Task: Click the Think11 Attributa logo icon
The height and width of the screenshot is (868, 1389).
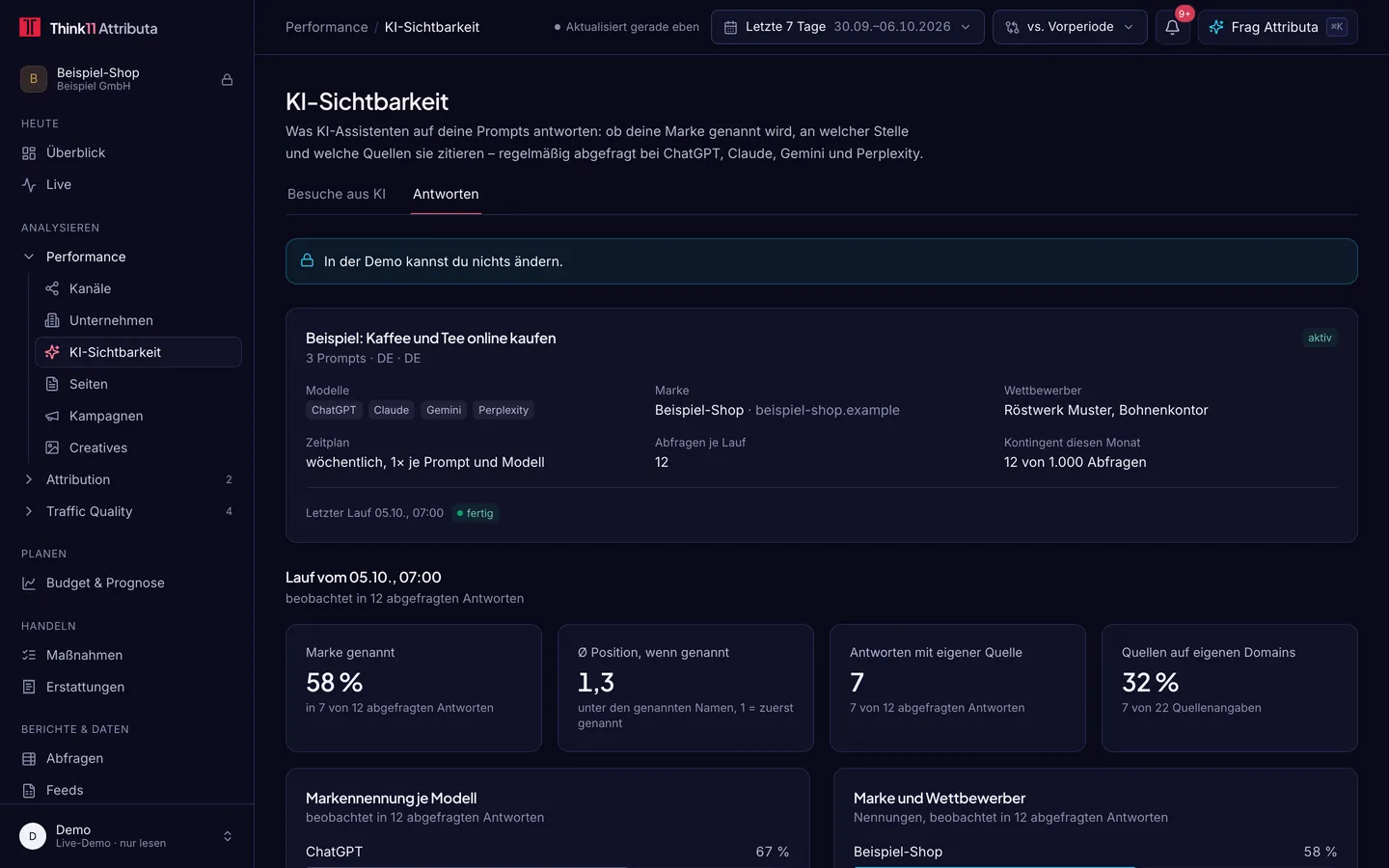Action: (x=30, y=27)
